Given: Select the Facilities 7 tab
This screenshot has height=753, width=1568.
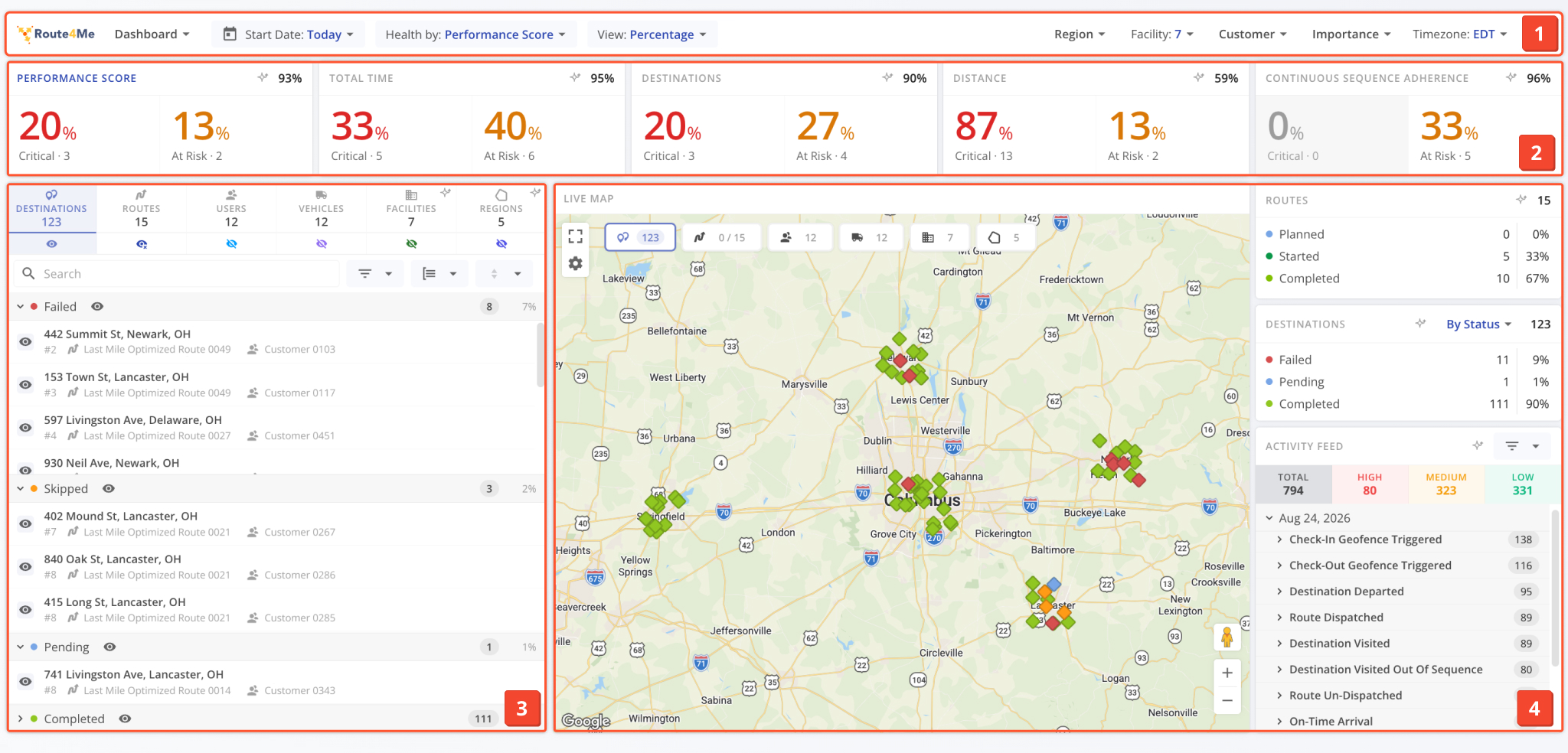Looking at the screenshot, I should [411, 208].
